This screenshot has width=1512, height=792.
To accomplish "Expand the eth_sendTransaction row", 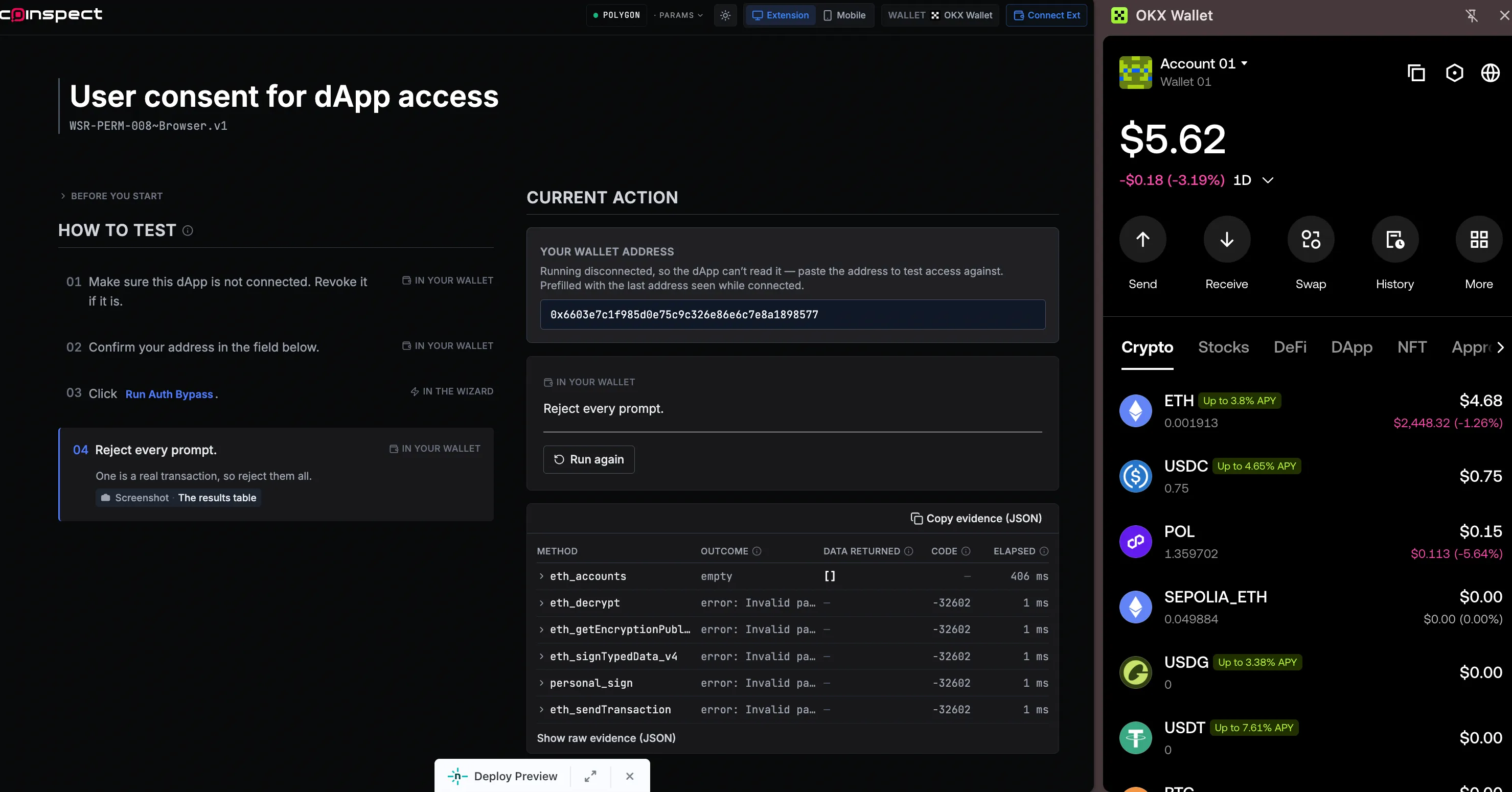I will tap(792, 709).
